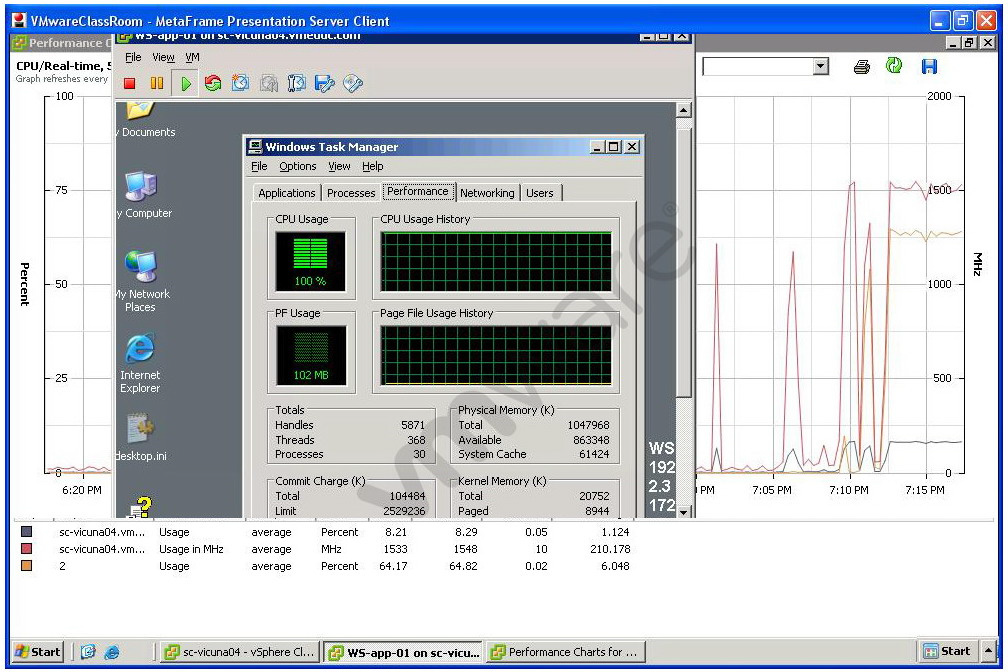Restore the inner Performance chart window
The width and height of the screenshot is (1008, 672).
point(969,43)
